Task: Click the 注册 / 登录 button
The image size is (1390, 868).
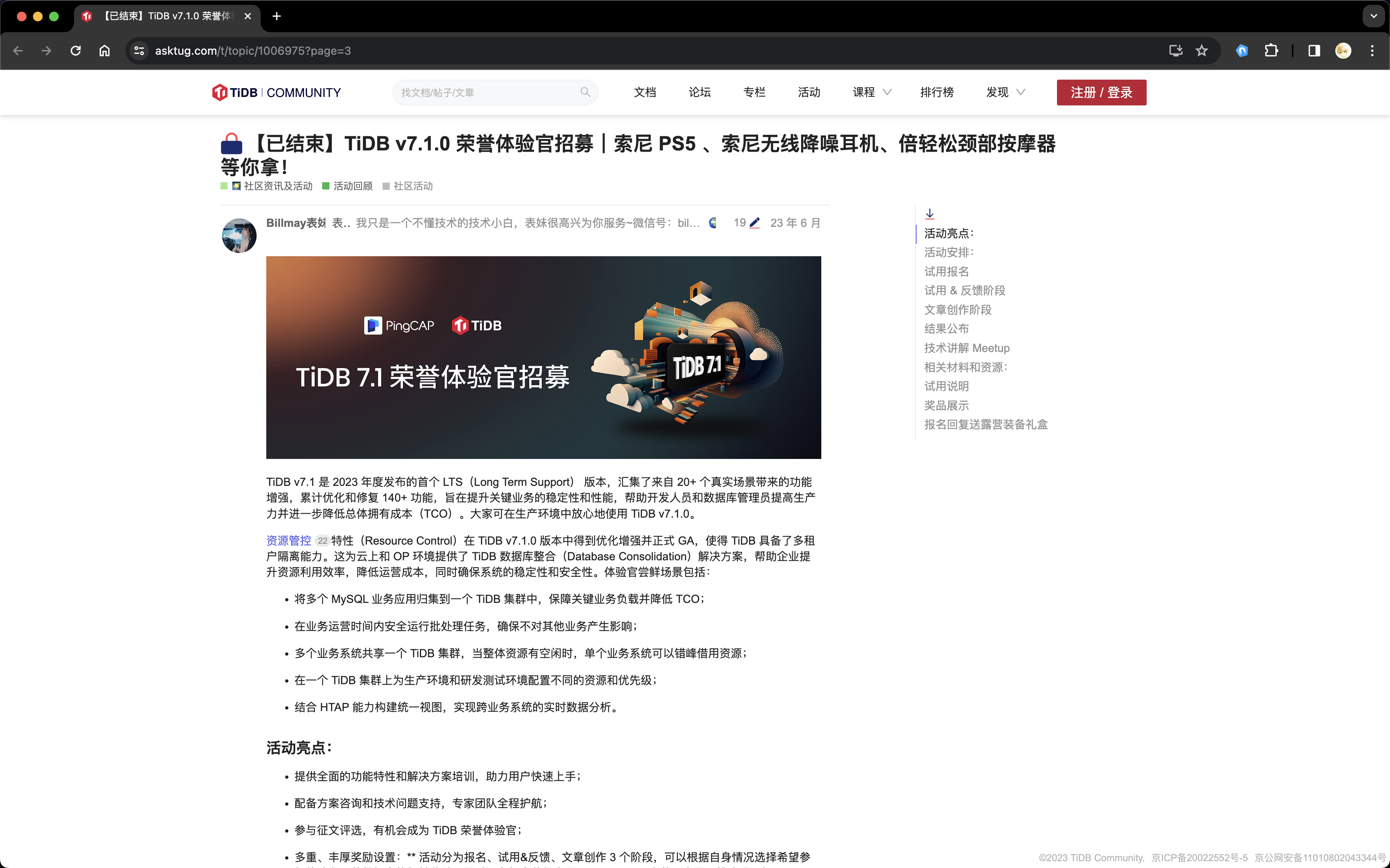Action: point(1101,93)
